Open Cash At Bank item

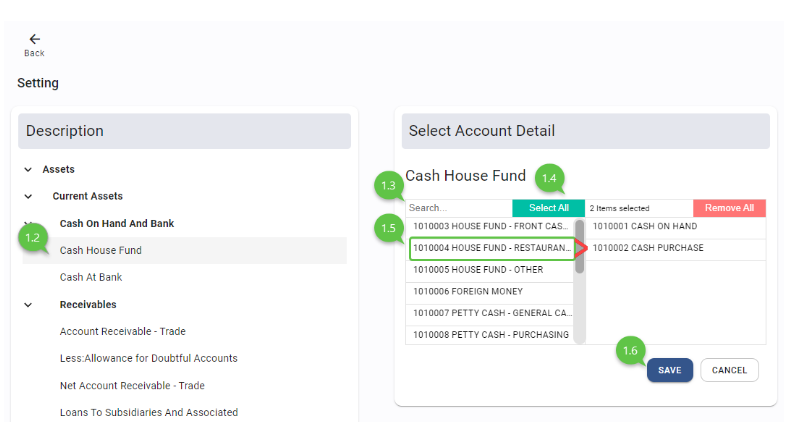click(x=91, y=278)
